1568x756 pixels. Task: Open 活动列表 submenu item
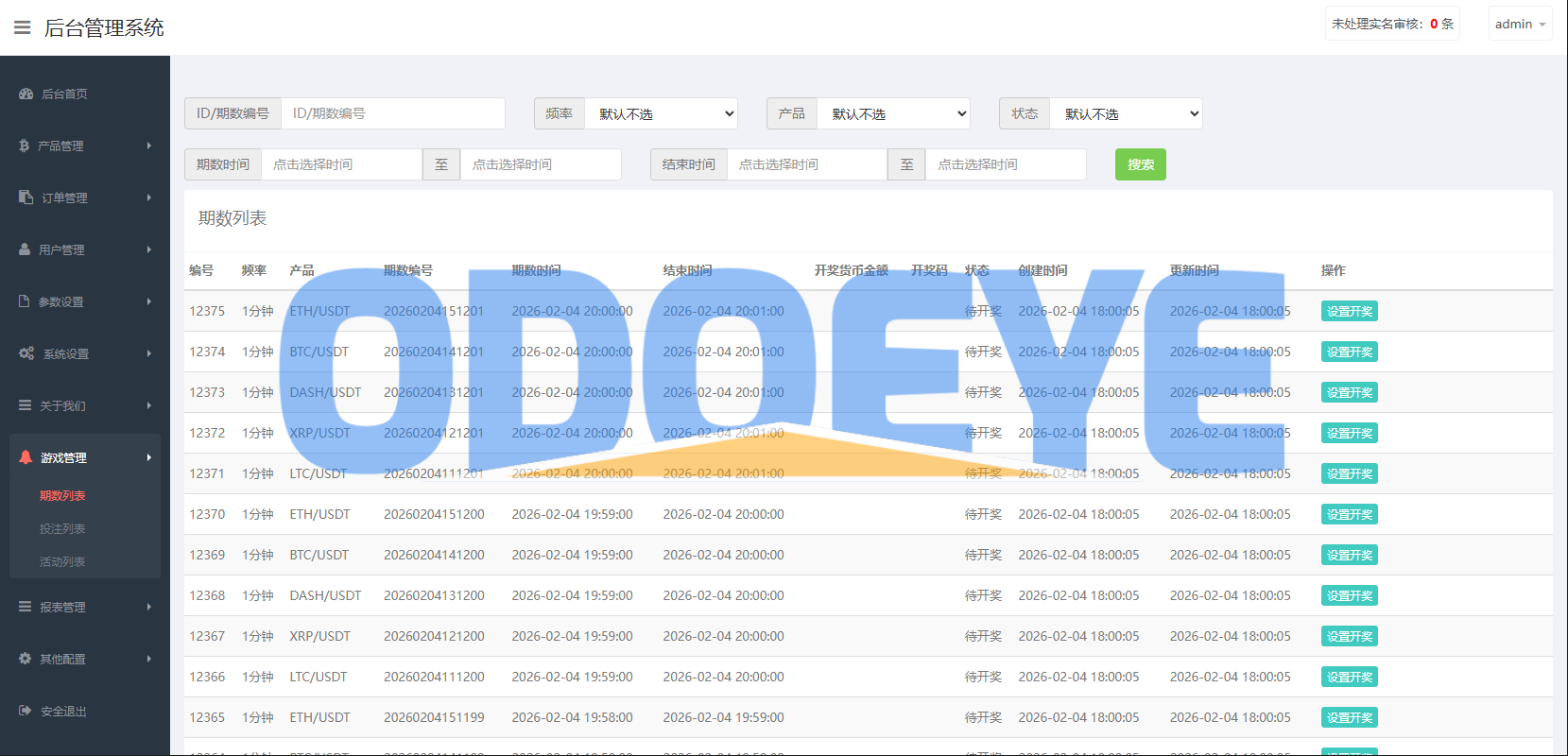click(x=62, y=561)
